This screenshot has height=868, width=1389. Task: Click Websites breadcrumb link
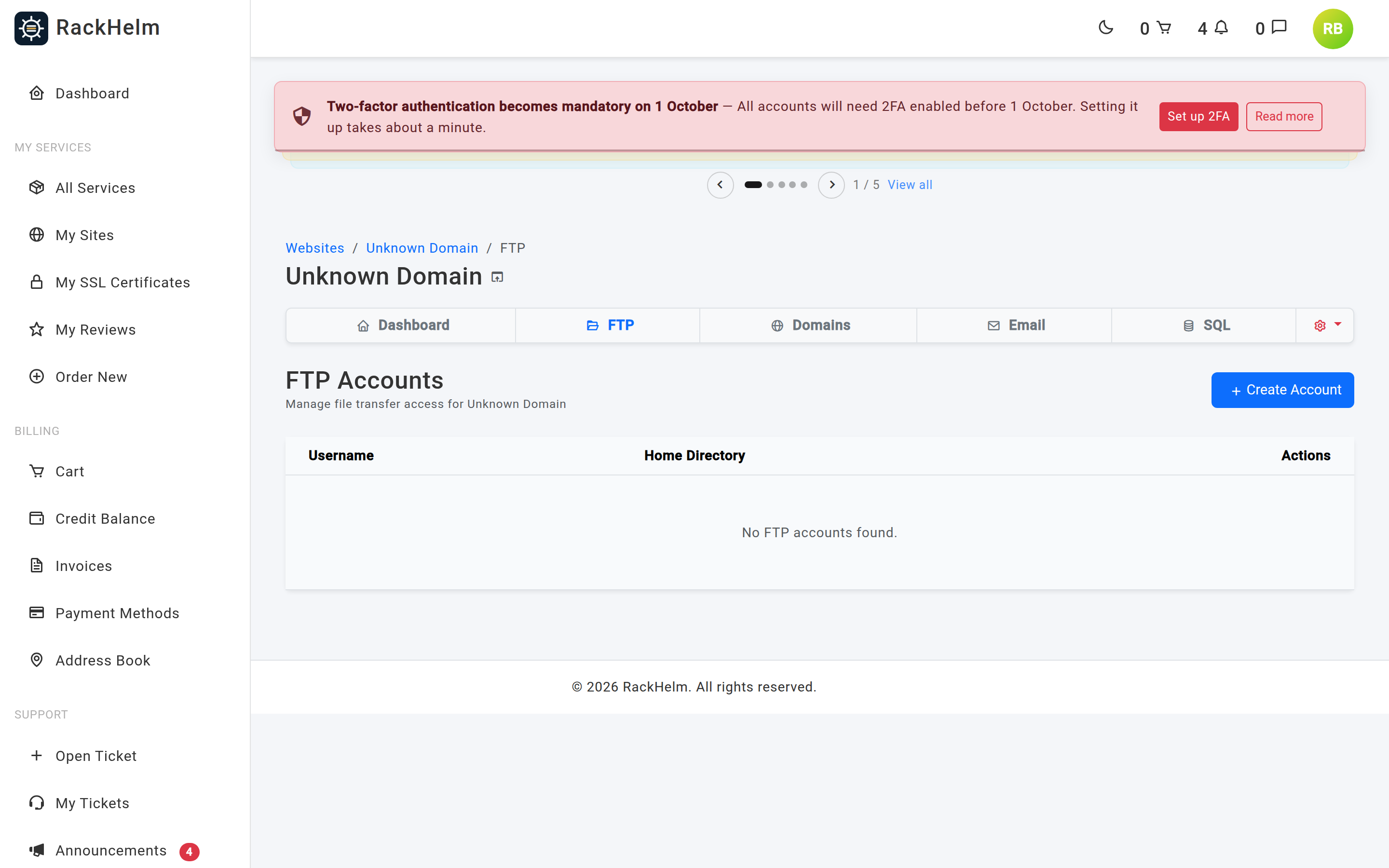pos(315,248)
